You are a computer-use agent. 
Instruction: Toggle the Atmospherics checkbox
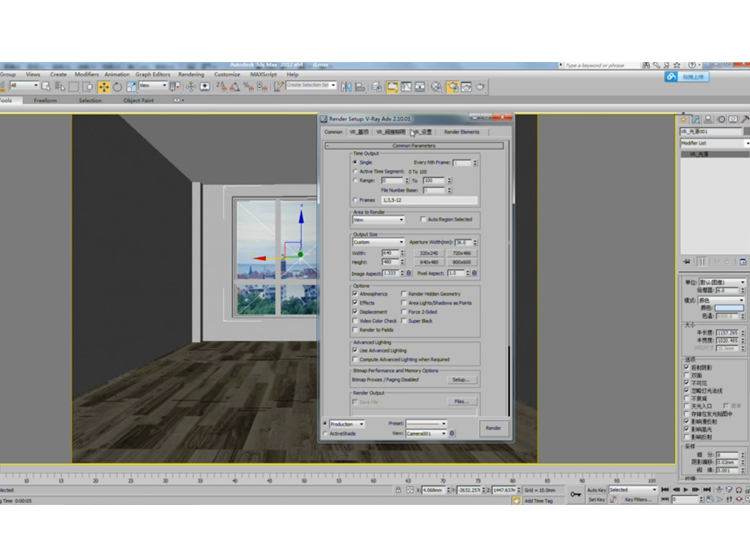pyautogui.click(x=355, y=294)
